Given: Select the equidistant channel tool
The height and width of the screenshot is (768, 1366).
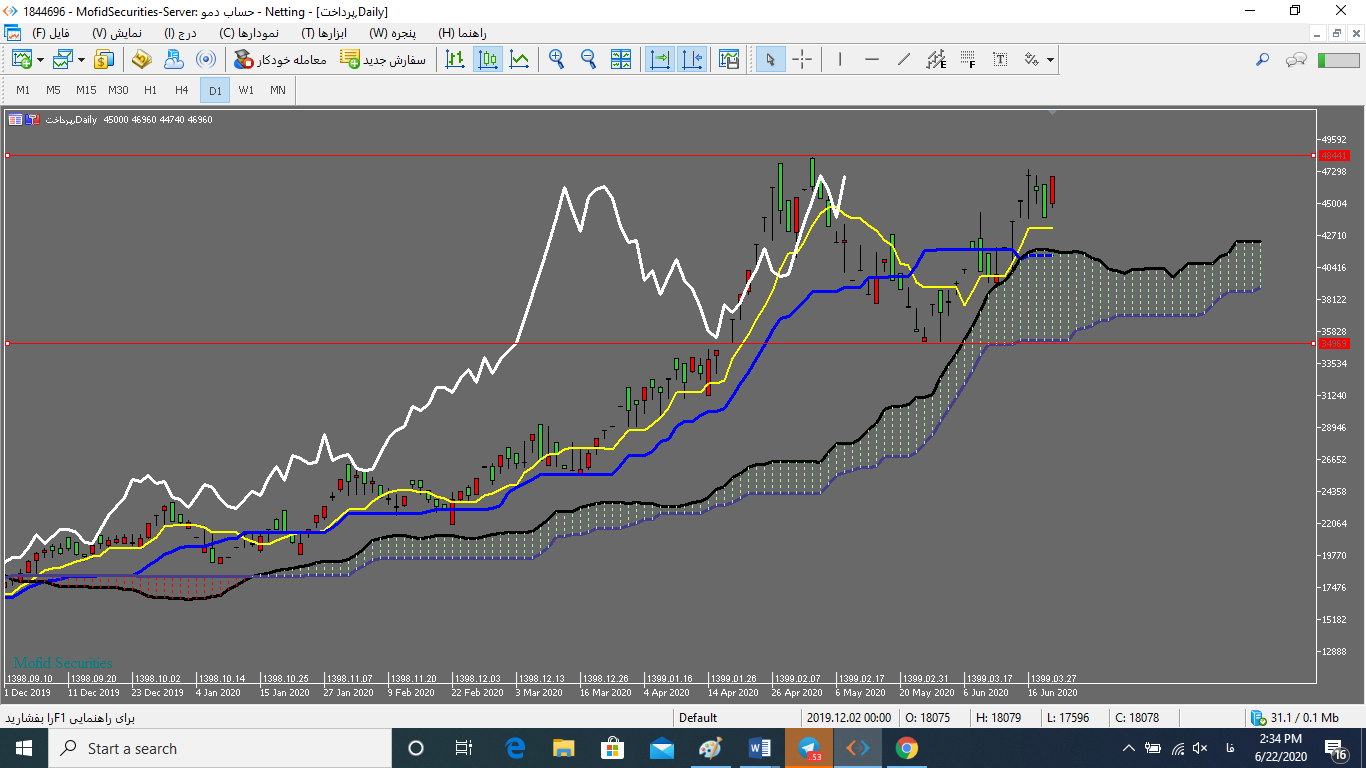Looking at the screenshot, I should (x=936, y=59).
